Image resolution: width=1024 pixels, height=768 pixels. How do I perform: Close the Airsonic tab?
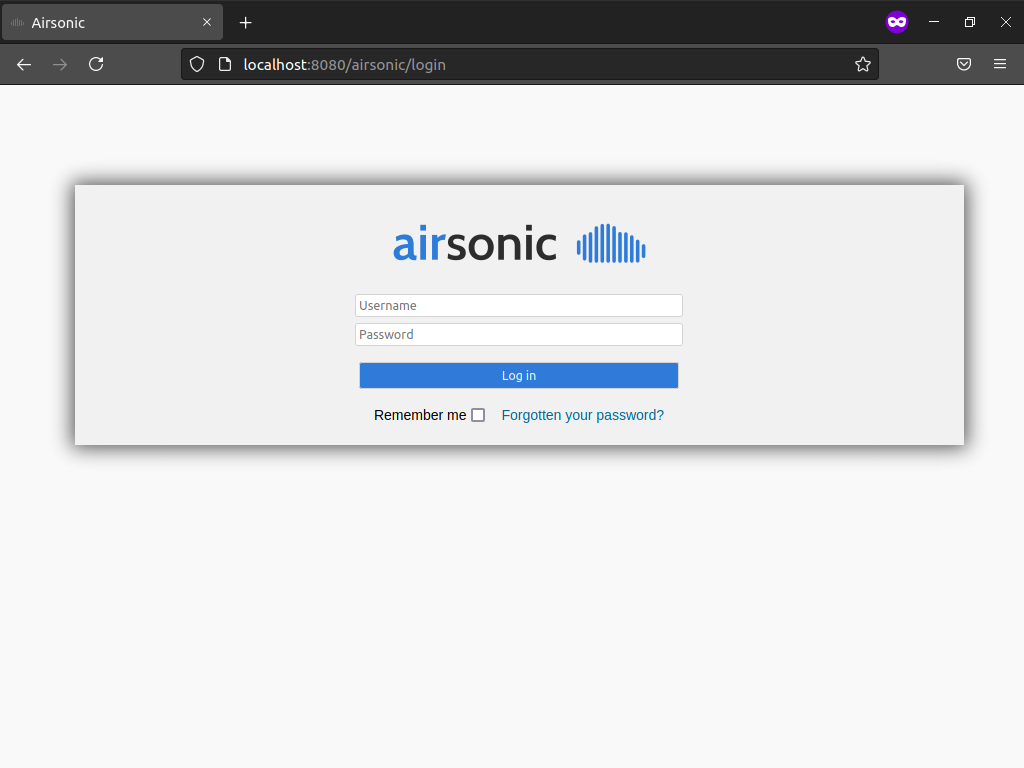[207, 22]
